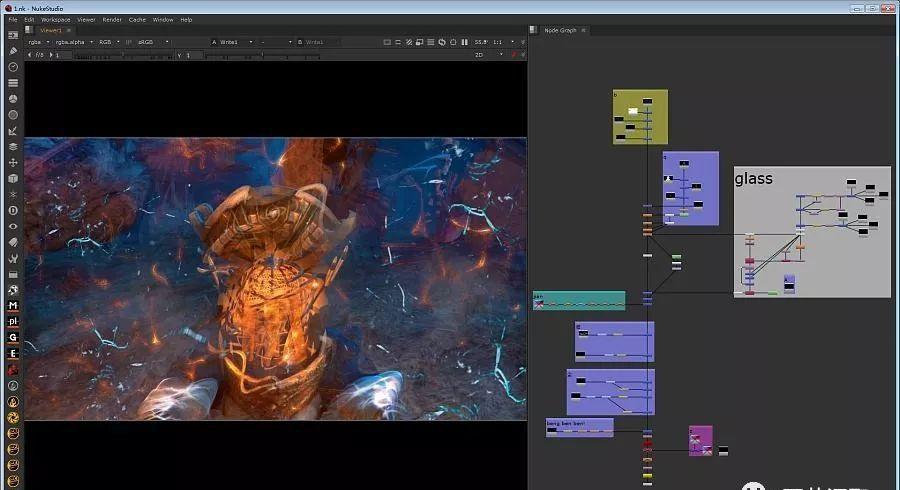Open the rgba.alpha channel dropdown

[74, 42]
